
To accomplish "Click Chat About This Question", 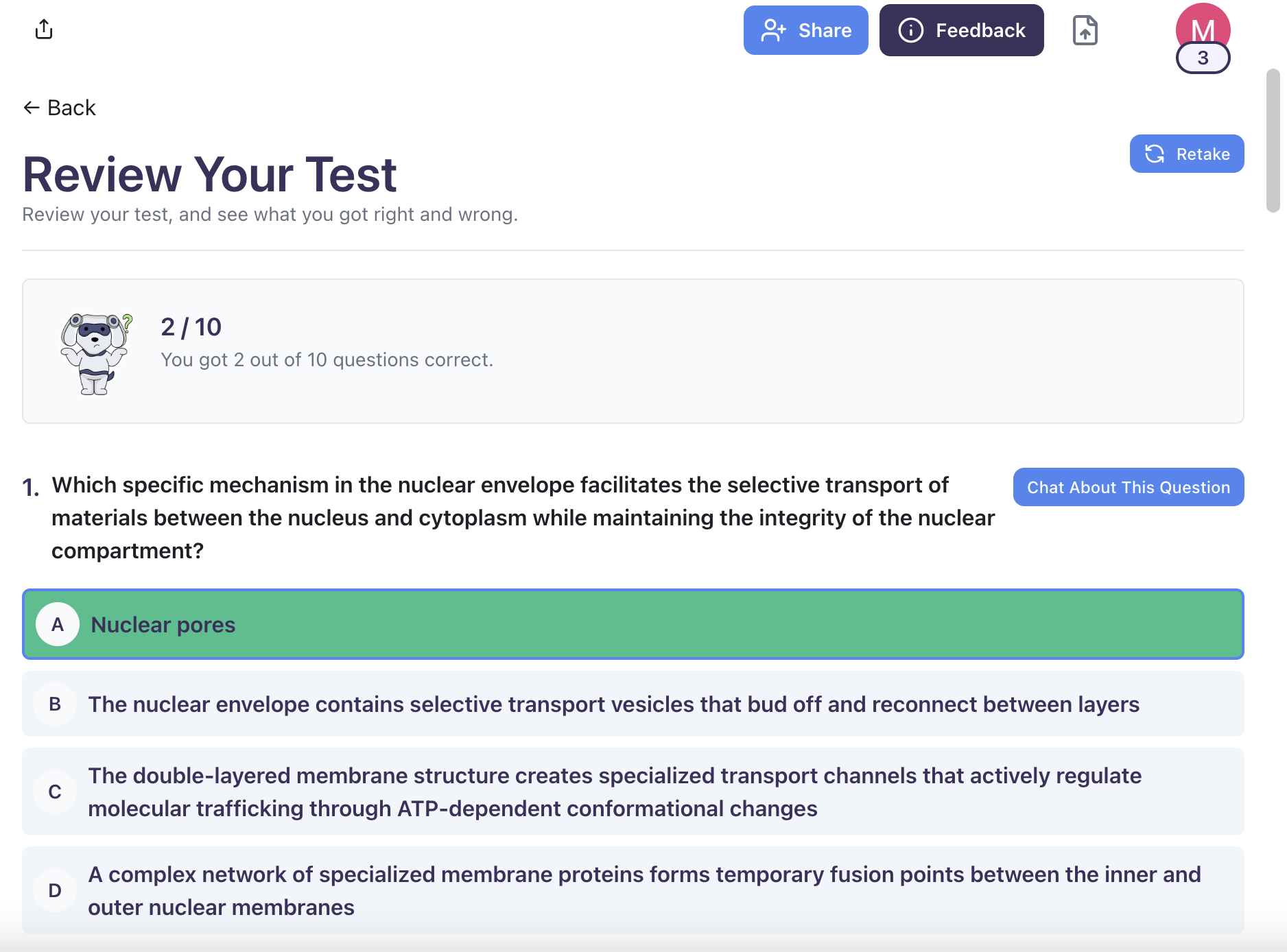I will coord(1128,487).
